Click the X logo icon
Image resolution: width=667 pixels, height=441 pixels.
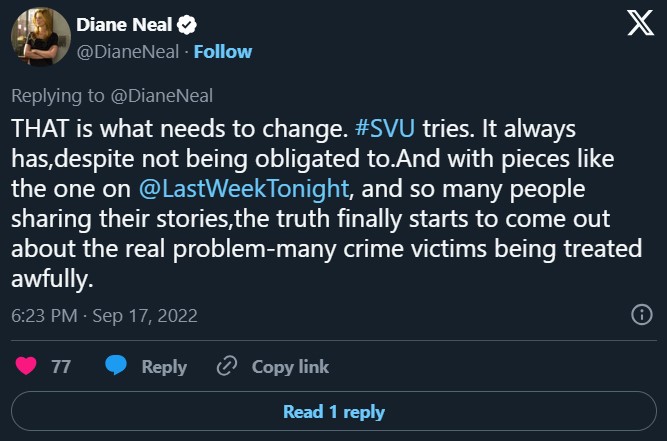640,26
